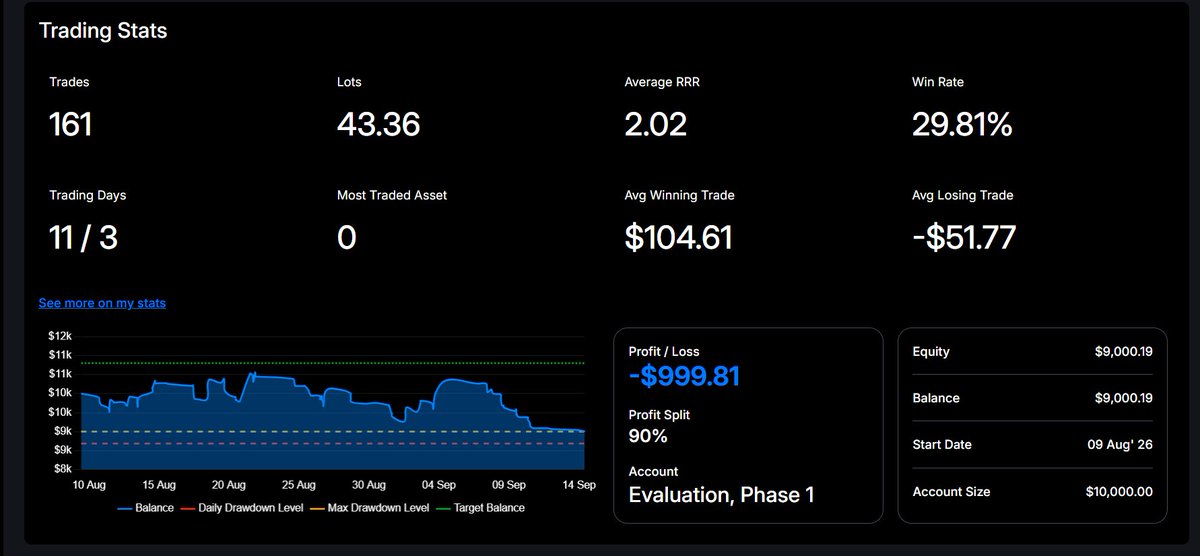Click the '25 Aug' x-axis label
The height and width of the screenshot is (556, 1200).
coord(299,484)
